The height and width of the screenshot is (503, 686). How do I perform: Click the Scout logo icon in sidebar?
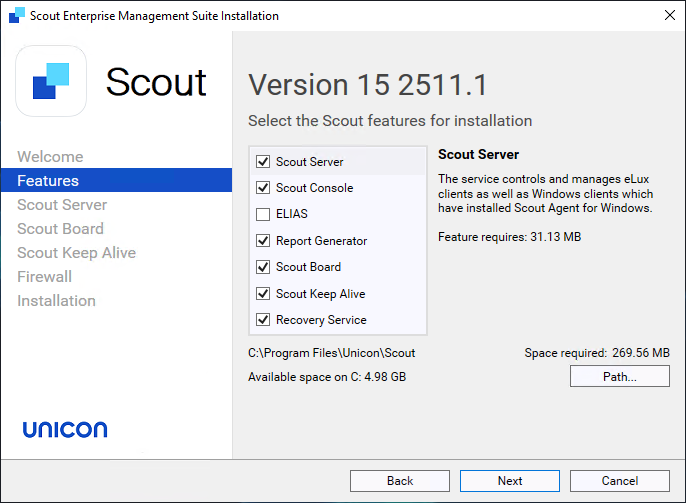tap(51, 81)
